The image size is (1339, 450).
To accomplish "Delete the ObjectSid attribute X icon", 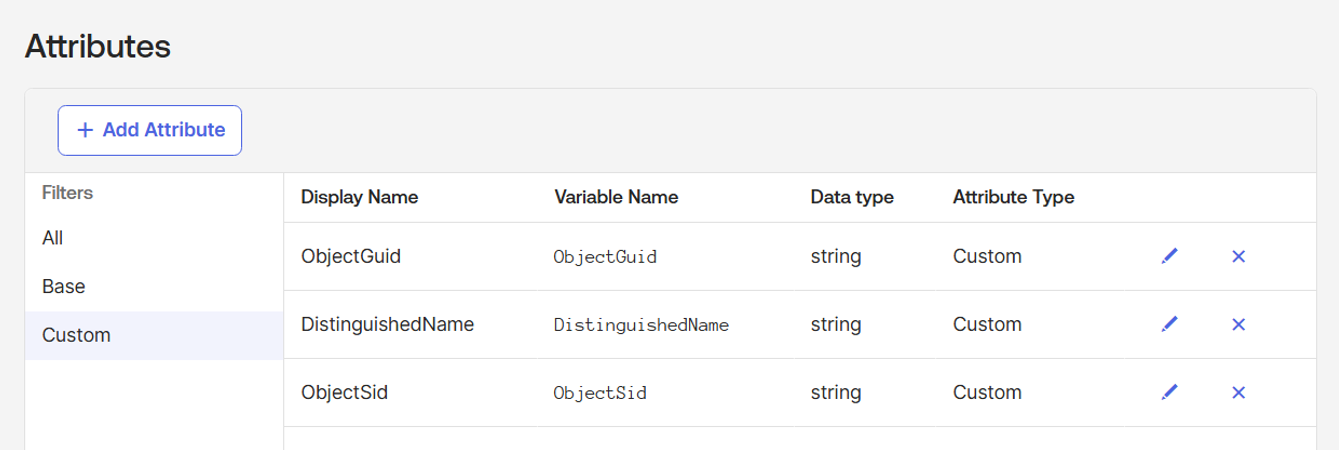I will click(1238, 393).
